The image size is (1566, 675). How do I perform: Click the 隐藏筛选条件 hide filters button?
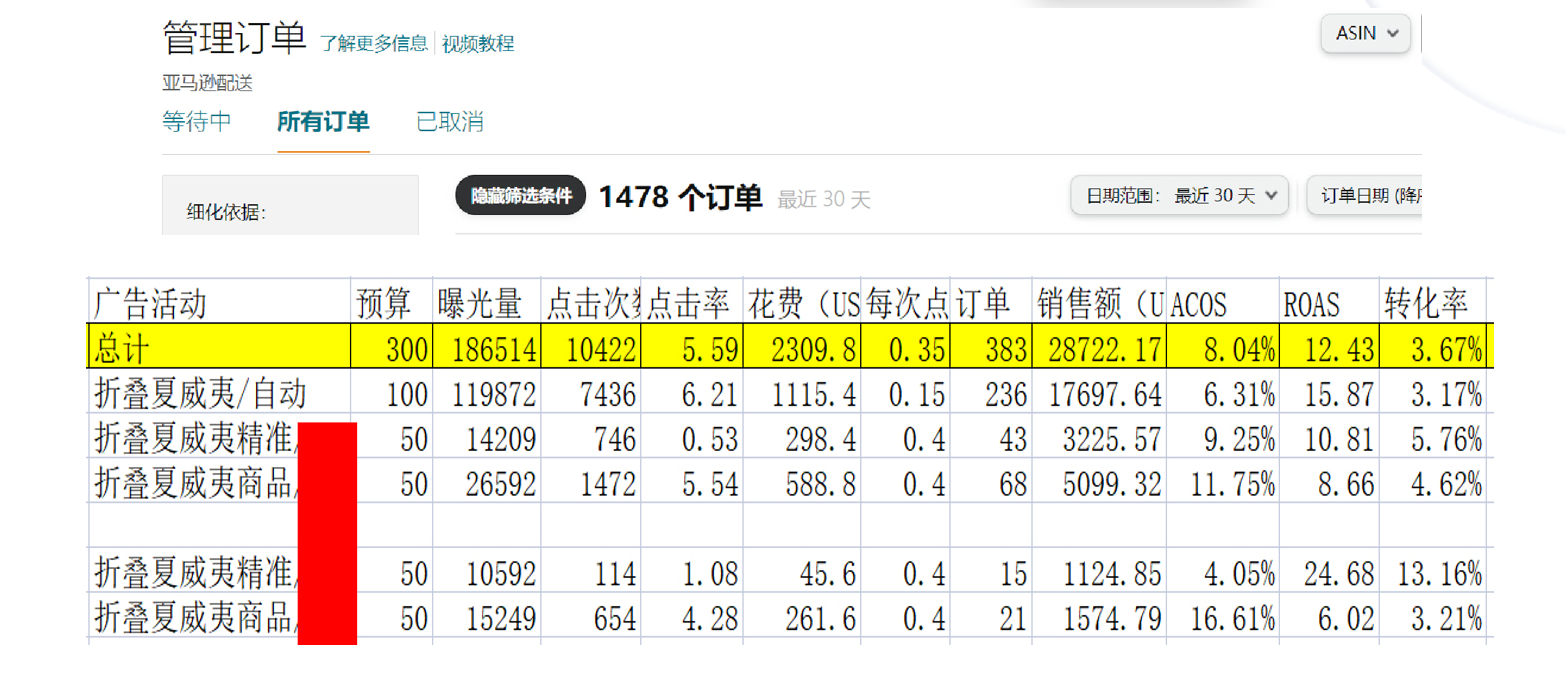[520, 196]
